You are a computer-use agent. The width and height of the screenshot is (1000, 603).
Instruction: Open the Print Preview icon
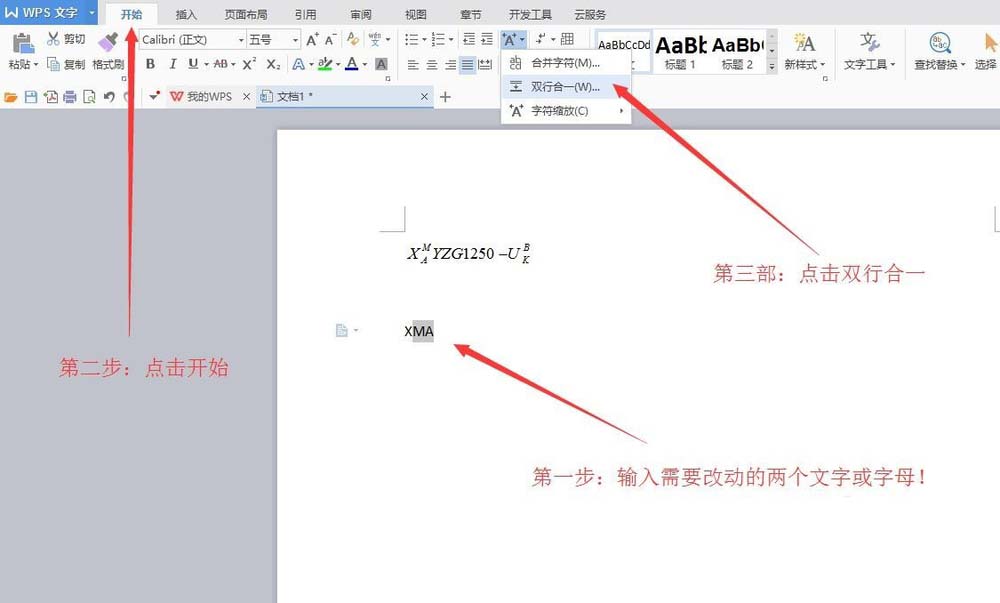tap(88, 96)
